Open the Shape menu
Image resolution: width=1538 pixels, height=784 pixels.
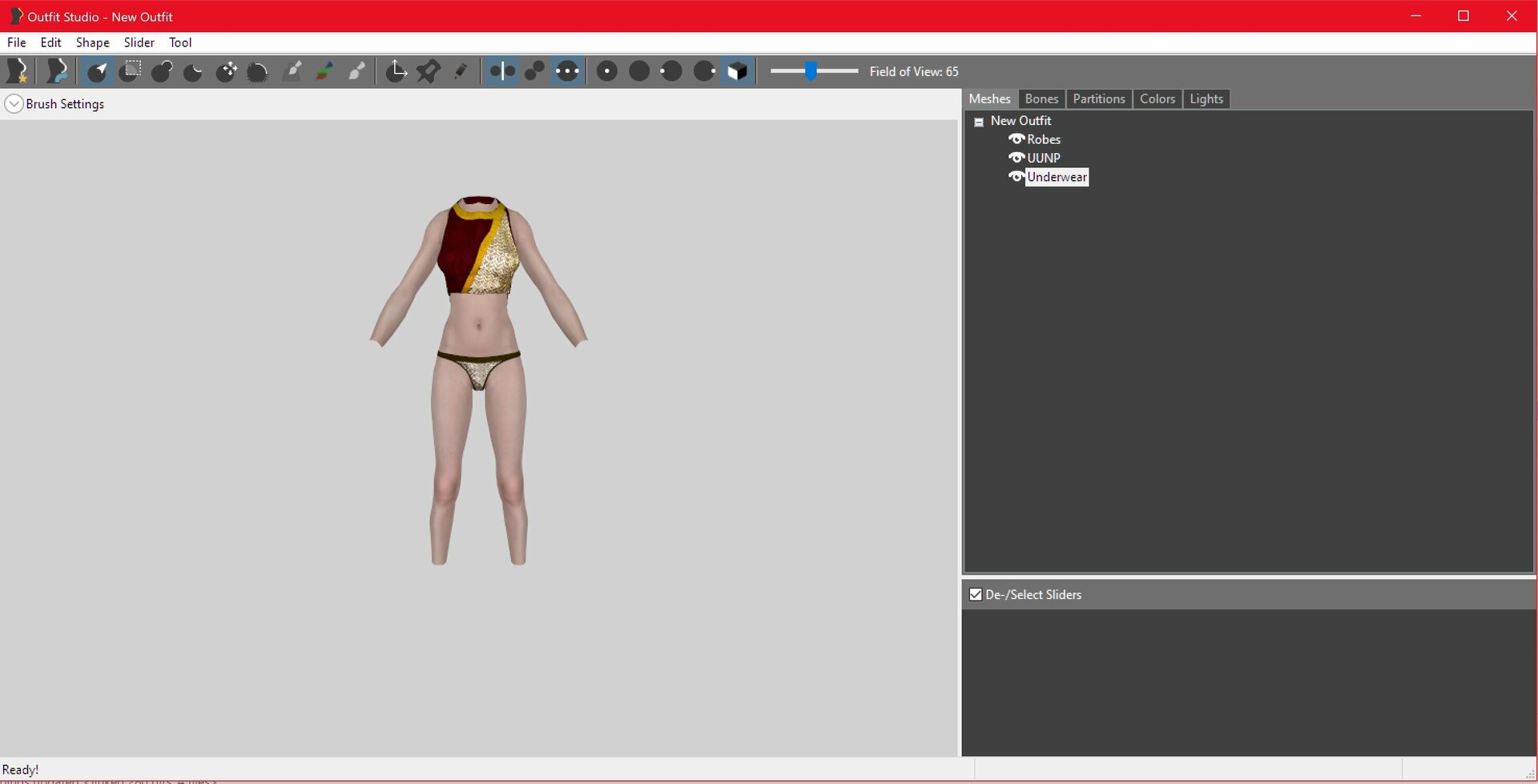tap(92, 42)
